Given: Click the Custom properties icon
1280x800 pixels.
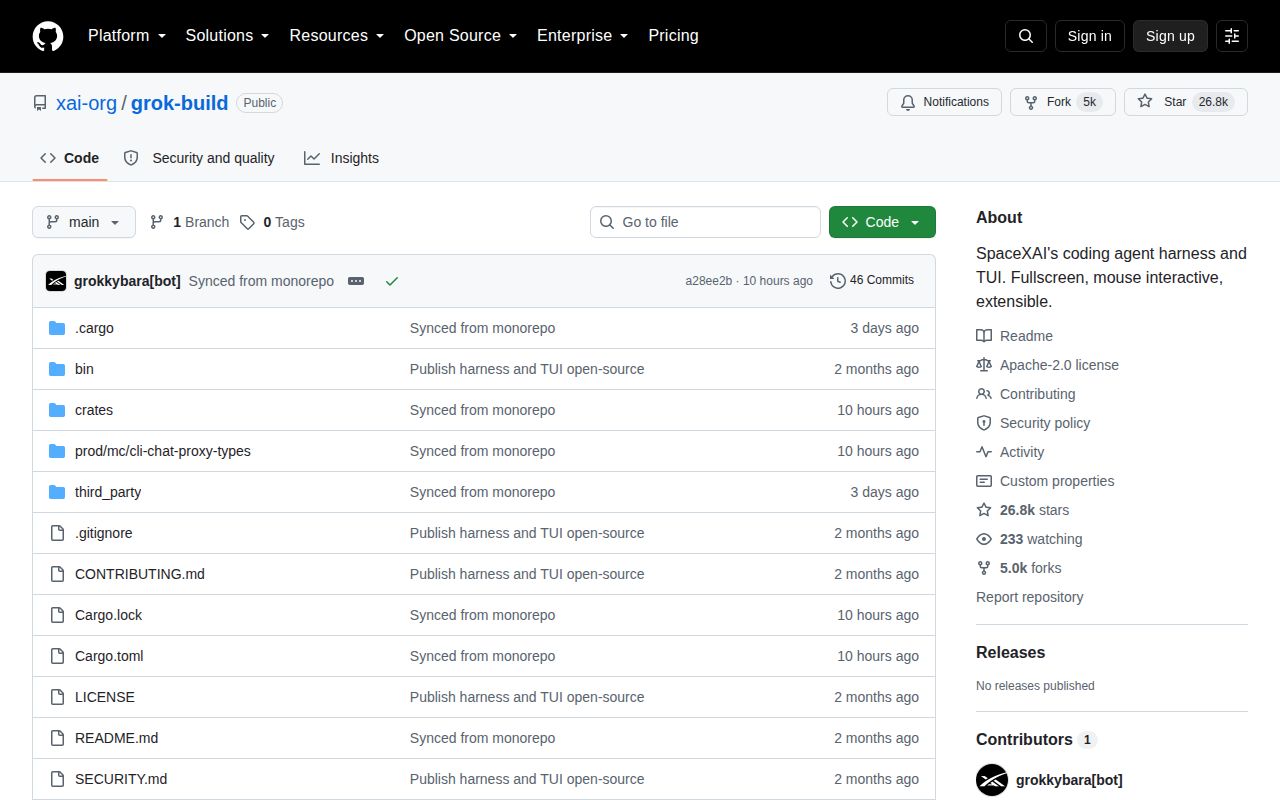Looking at the screenshot, I should tap(984, 481).
